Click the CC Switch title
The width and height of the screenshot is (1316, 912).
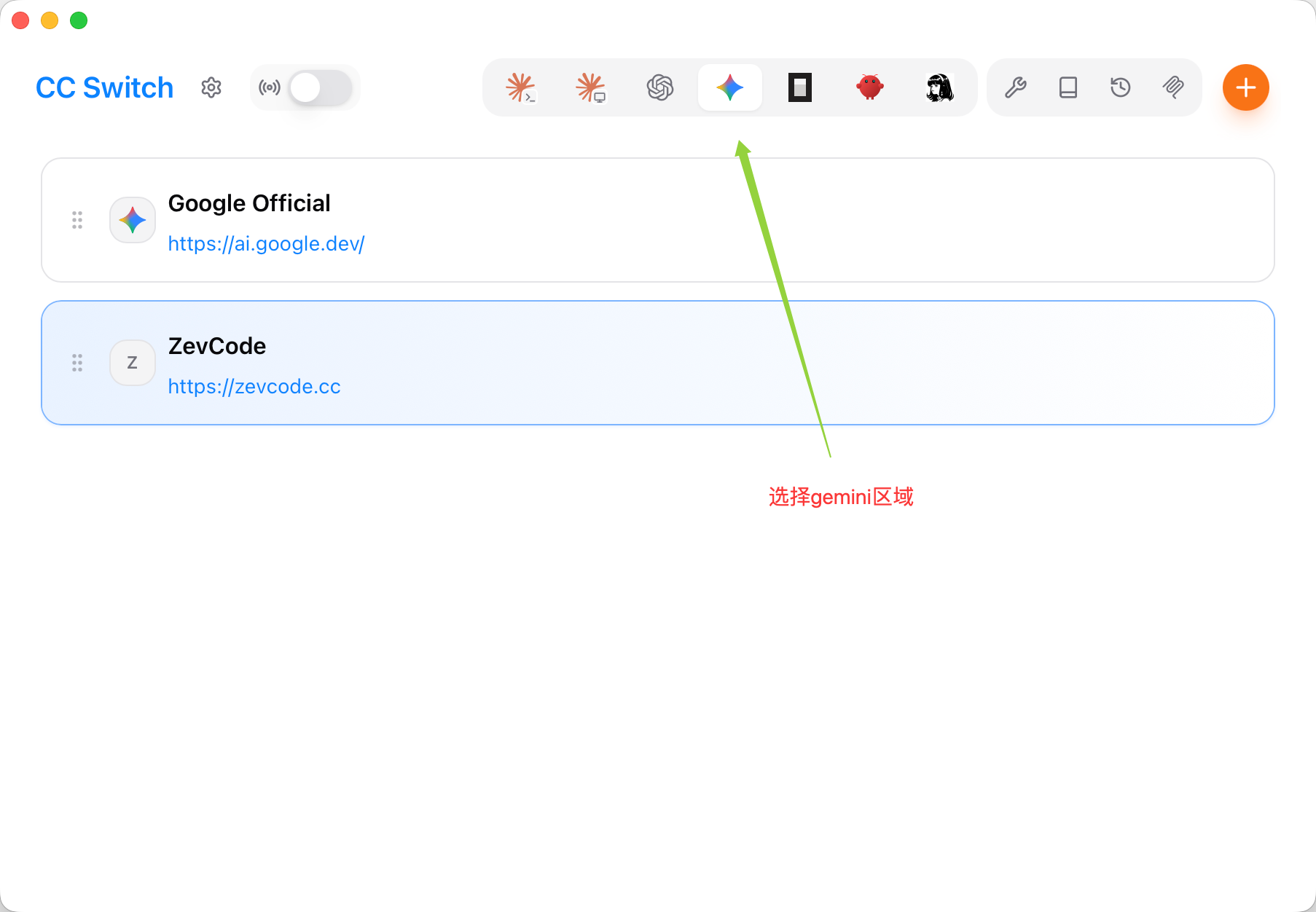pyautogui.click(x=104, y=87)
